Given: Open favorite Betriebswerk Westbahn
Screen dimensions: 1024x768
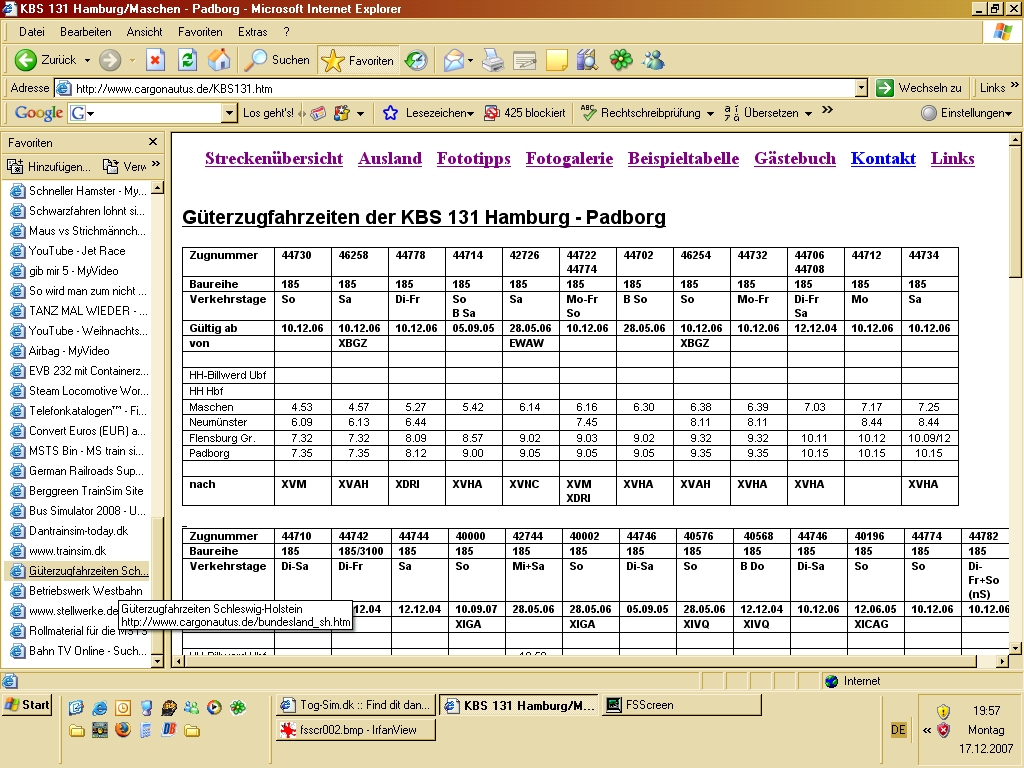Looking at the screenshot, I should [x=76, y=591].
